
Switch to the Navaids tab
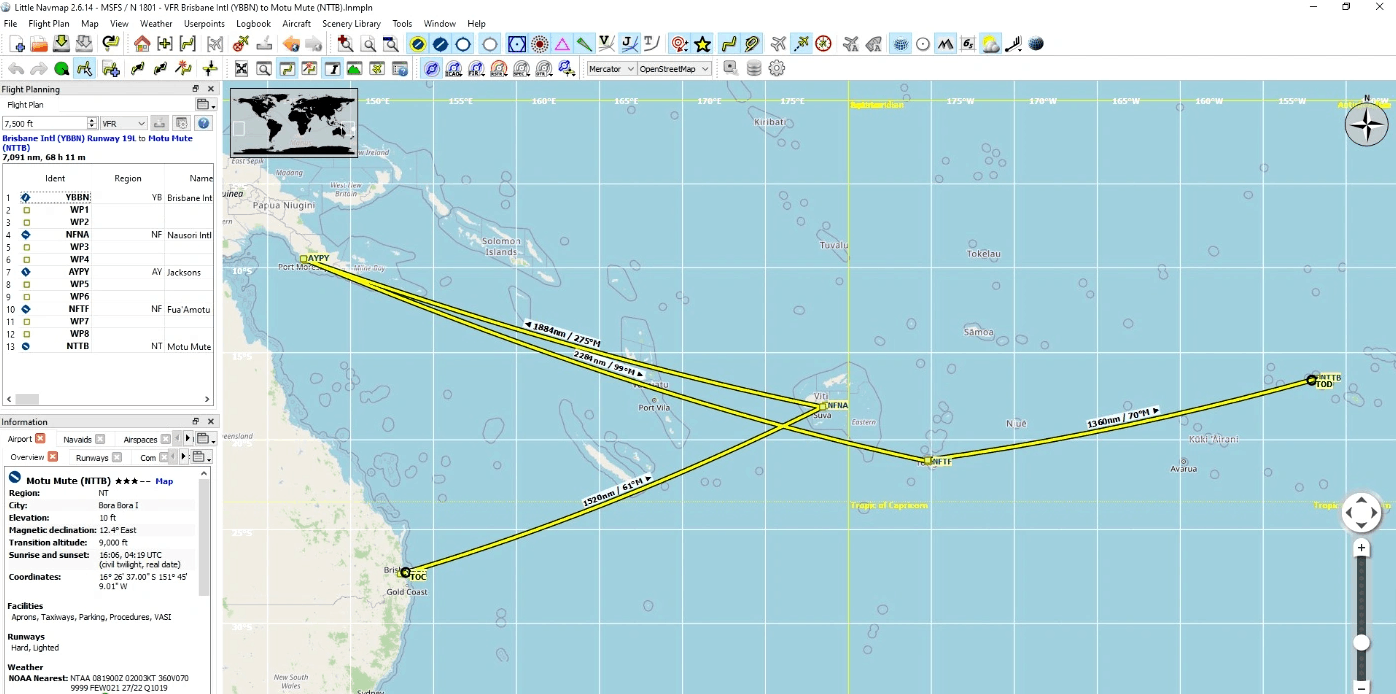[x=77, y=439]
